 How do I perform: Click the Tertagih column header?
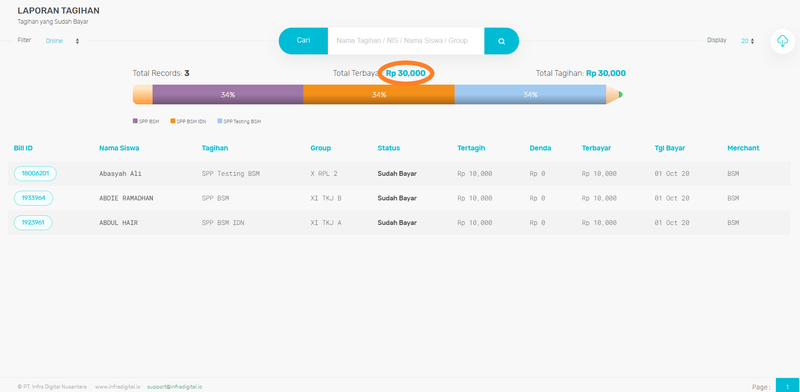tap(471, 148)
